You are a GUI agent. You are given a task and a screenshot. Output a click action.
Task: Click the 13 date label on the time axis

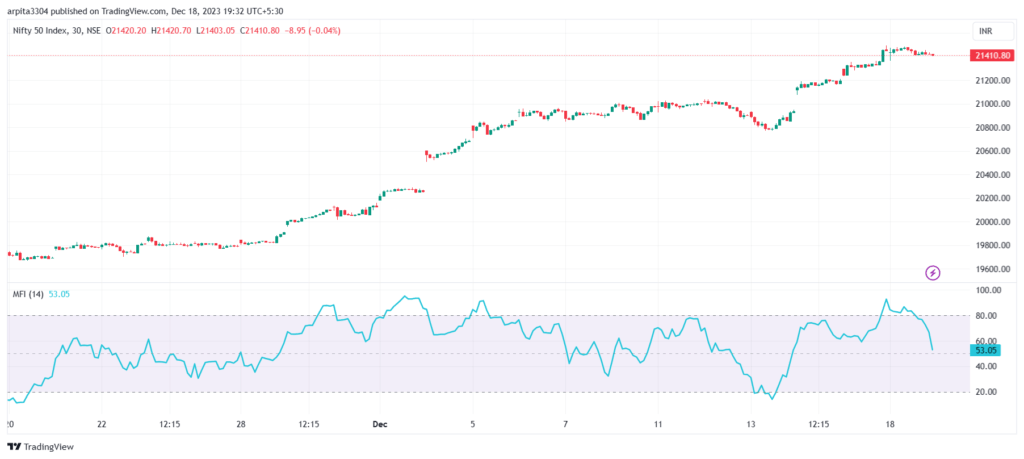(751, 424)
